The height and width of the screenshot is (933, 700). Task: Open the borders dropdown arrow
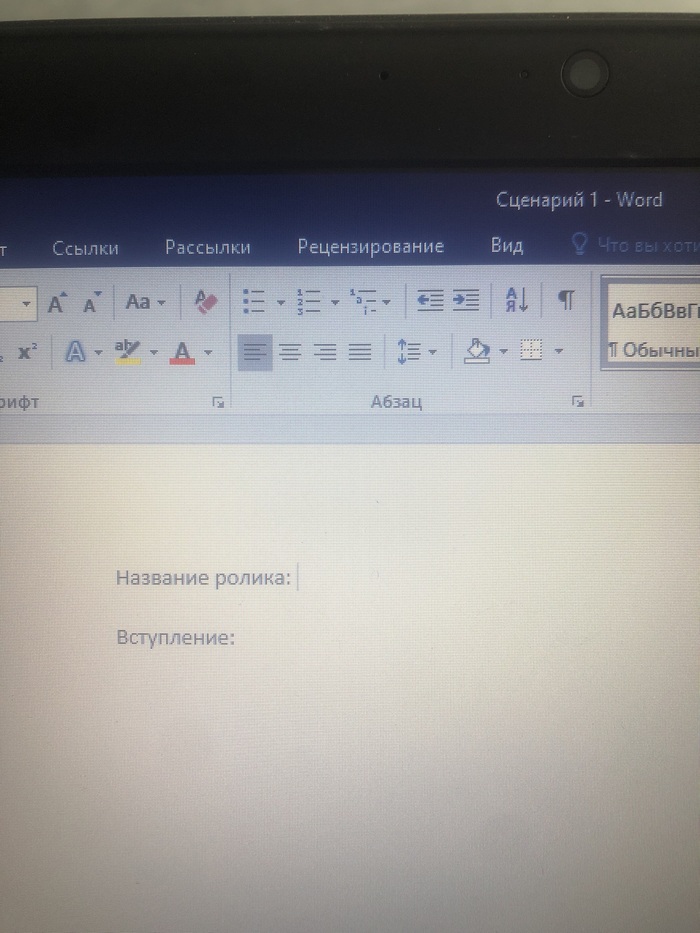[558, 351]
